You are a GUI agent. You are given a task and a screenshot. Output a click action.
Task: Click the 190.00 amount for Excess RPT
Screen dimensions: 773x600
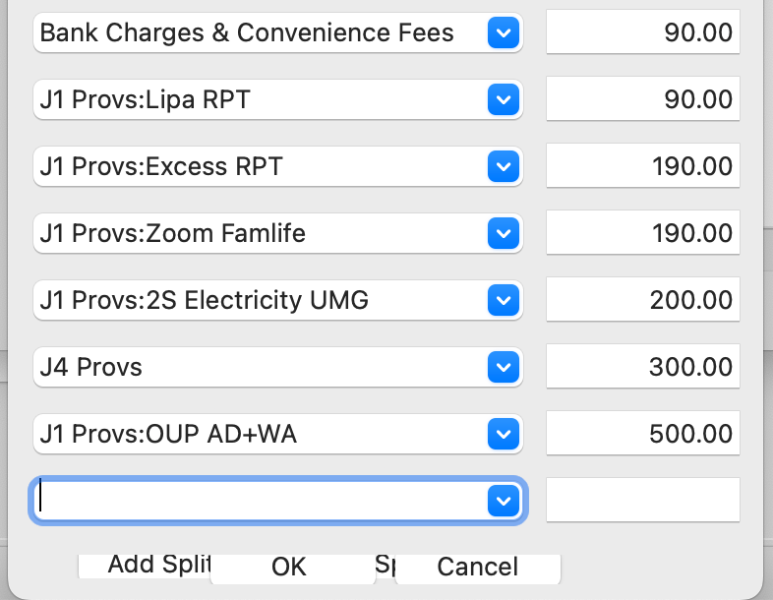click(643, 166)
